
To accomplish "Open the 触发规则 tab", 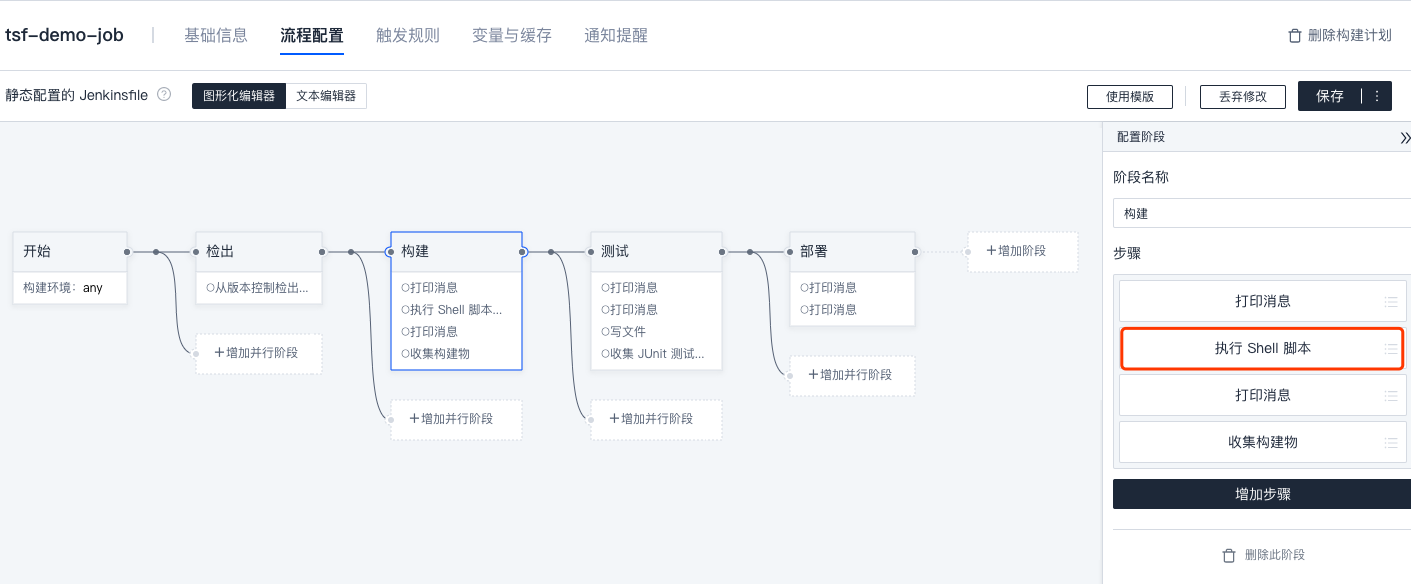I will click(407, 34).
